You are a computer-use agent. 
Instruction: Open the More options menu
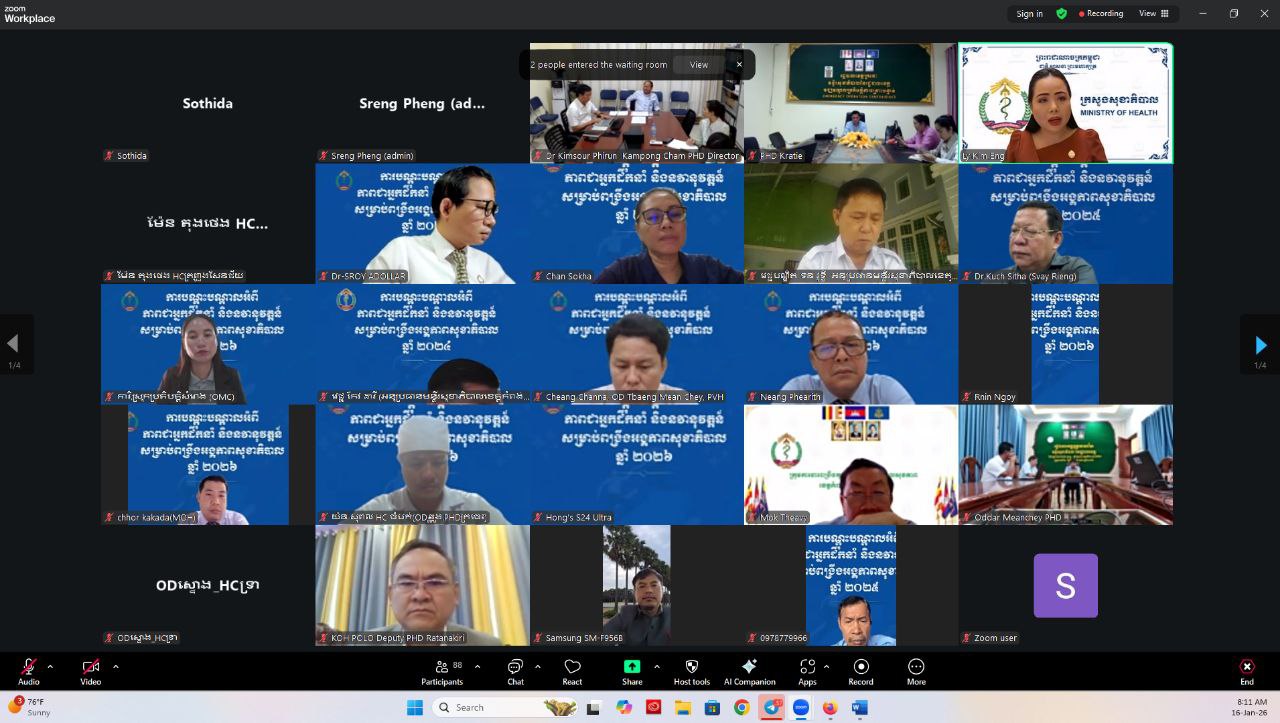point(916,672)
